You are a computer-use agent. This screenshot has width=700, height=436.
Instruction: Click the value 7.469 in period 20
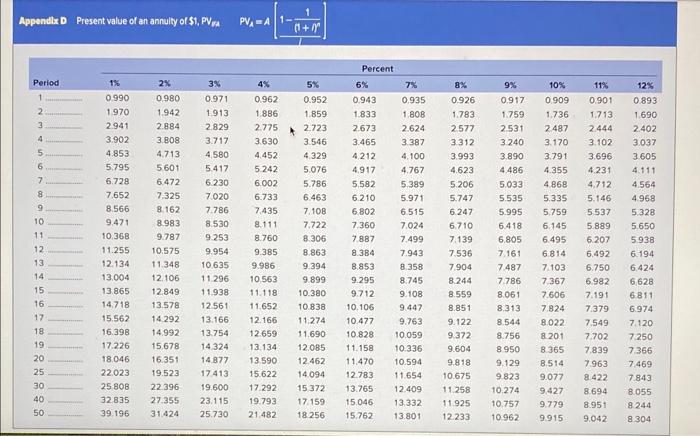tap(640, 364)
